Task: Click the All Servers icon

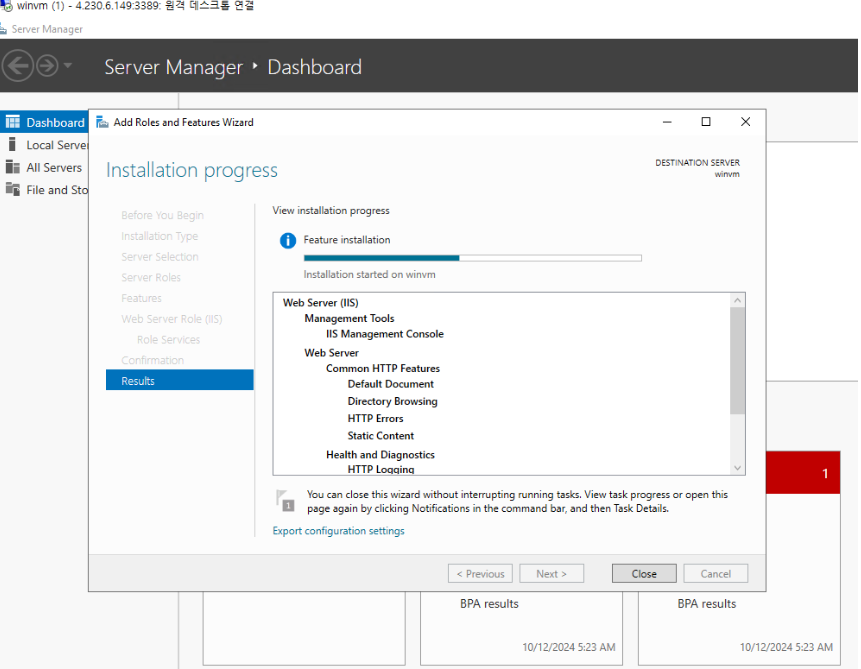Action: 13,167
